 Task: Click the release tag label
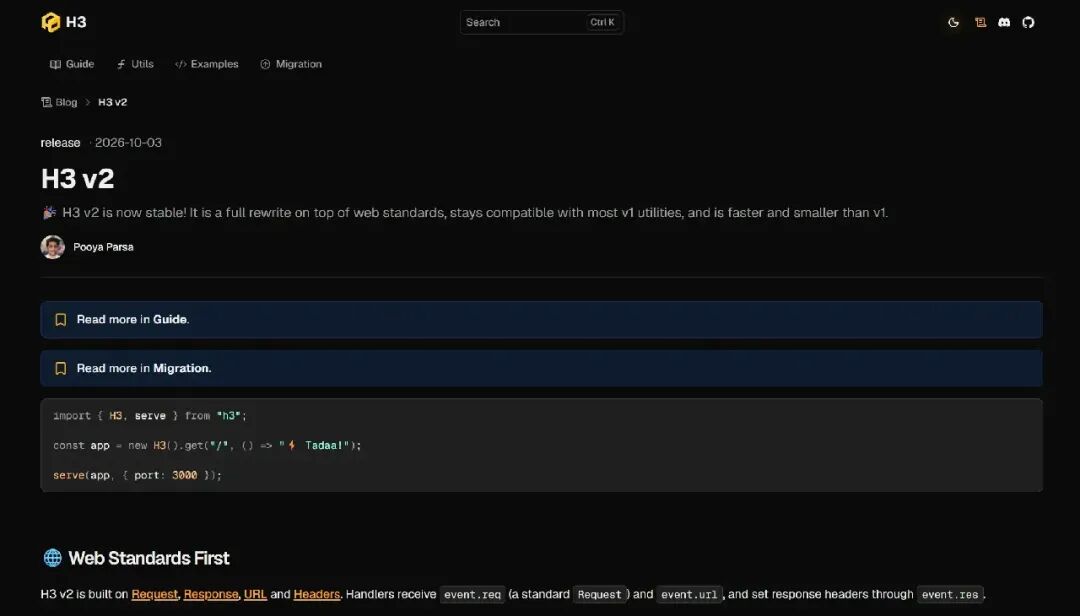(61, 143)
